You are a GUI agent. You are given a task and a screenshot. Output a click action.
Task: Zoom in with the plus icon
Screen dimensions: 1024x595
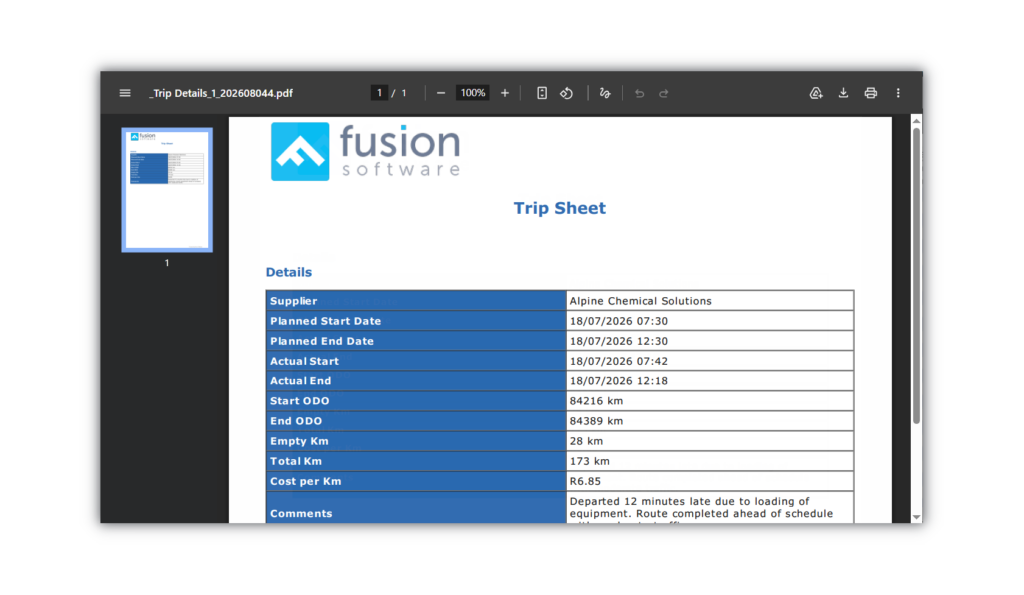(x=505, y=93)
